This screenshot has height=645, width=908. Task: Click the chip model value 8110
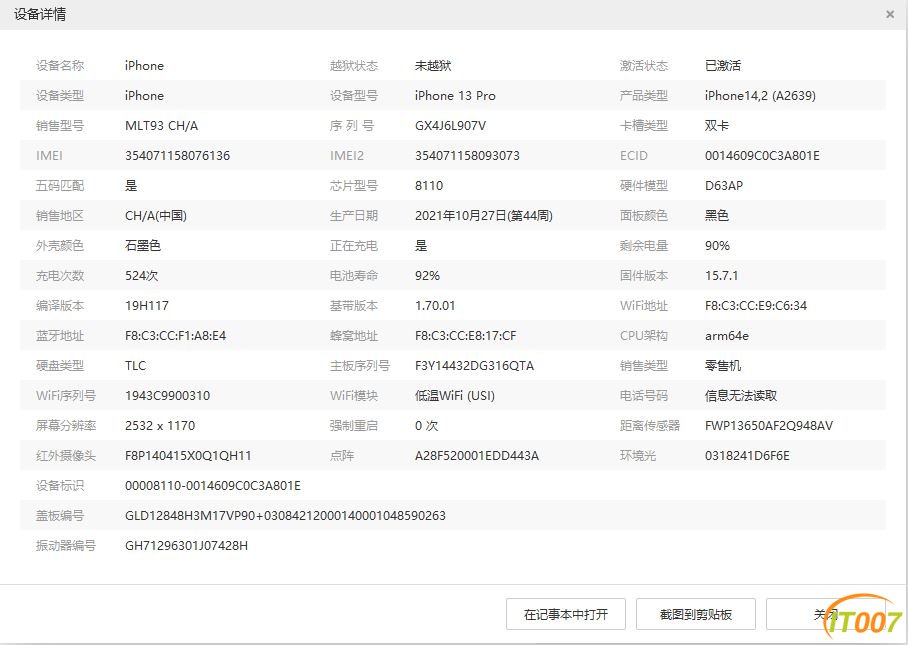pos(429,186)
